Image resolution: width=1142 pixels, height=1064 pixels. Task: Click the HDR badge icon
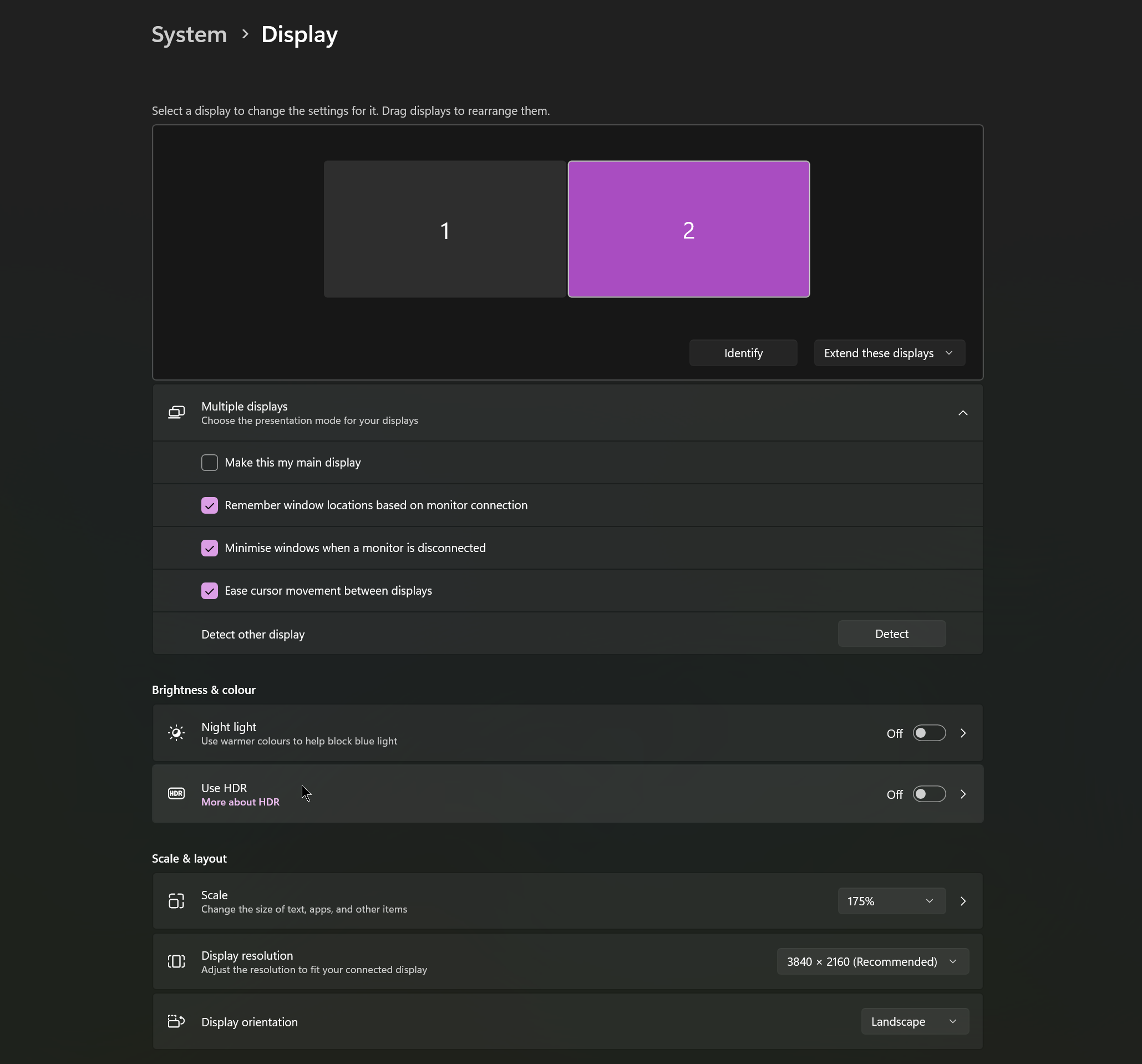pos(176,793)
